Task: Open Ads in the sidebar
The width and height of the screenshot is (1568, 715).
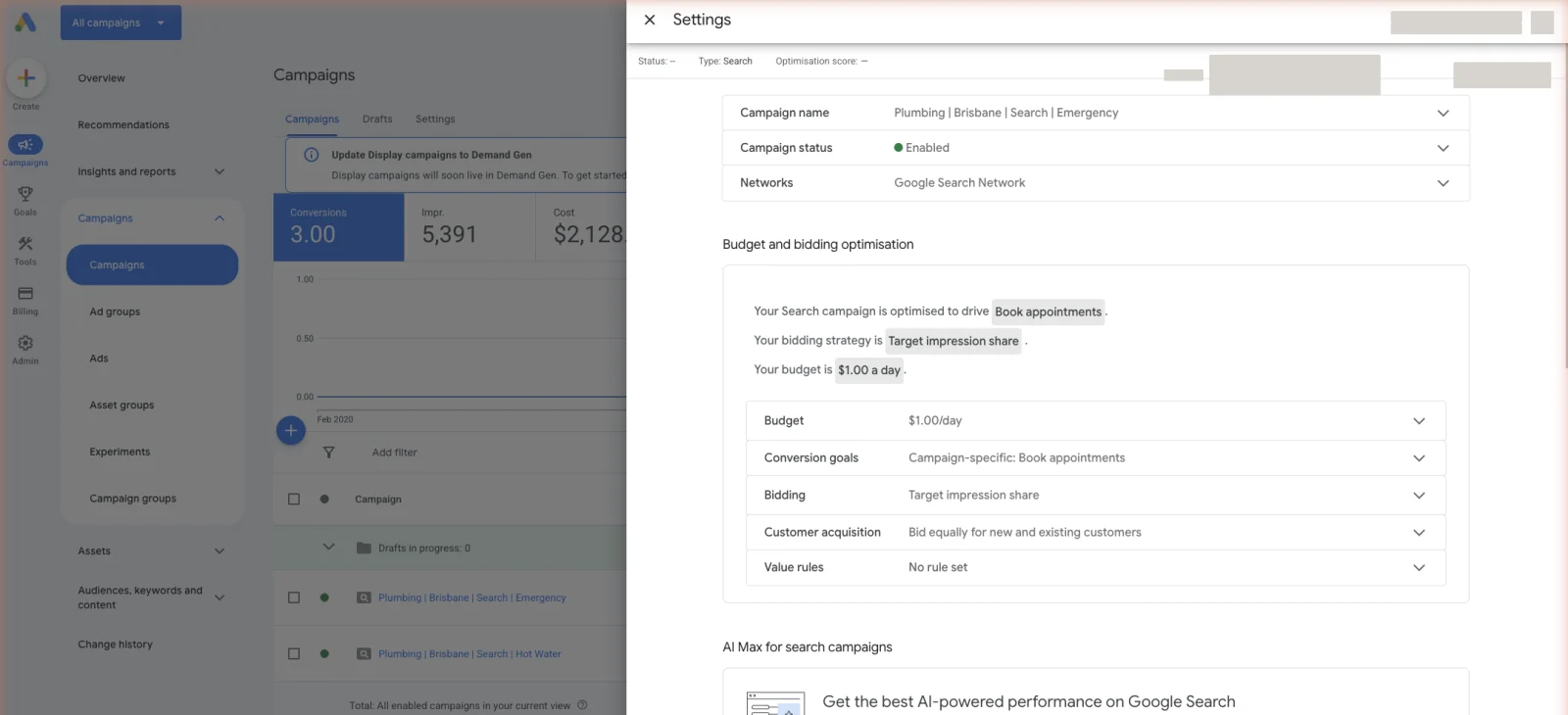Action: pyautogui.click(x=99, y=358)
